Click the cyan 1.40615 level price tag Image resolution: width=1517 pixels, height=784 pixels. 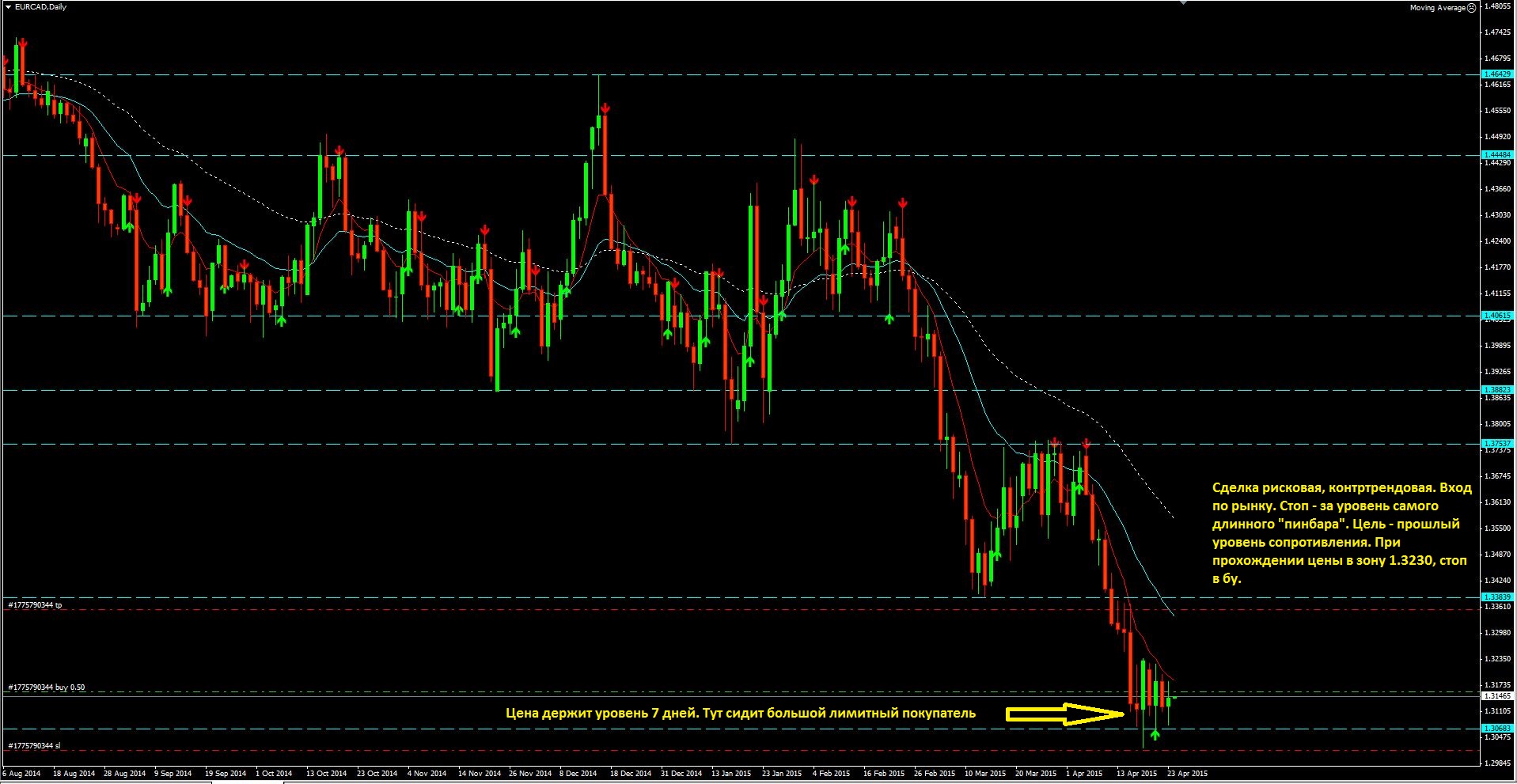coord(1496,315)
